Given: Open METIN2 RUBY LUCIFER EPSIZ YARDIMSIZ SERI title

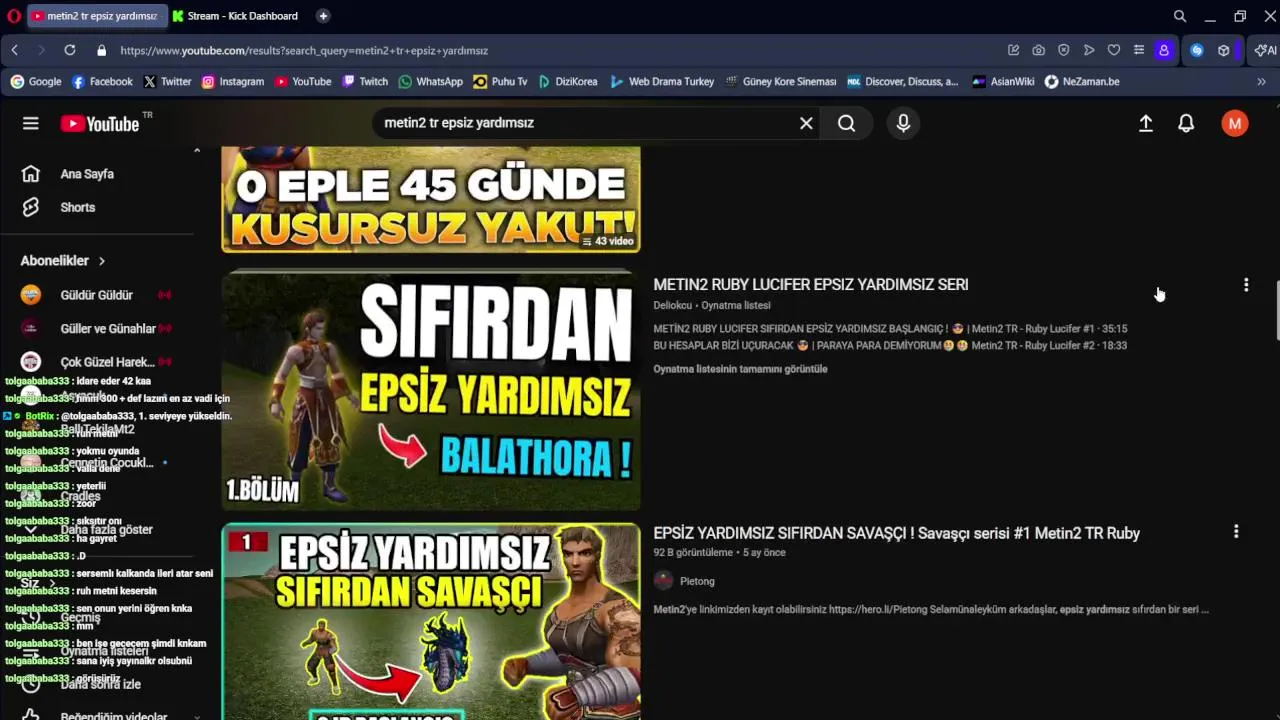Looking at the screenshot, I should click(x=811, y=285).
